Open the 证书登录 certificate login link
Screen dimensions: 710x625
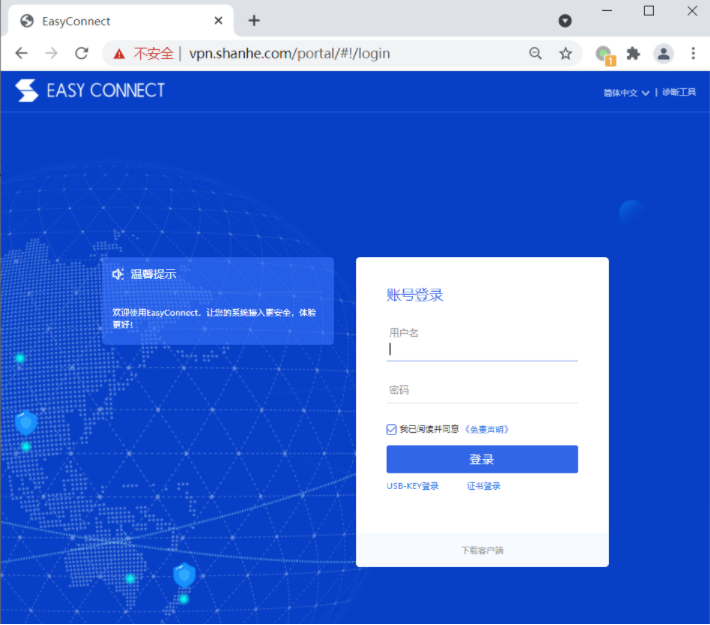tap(483, 486)
